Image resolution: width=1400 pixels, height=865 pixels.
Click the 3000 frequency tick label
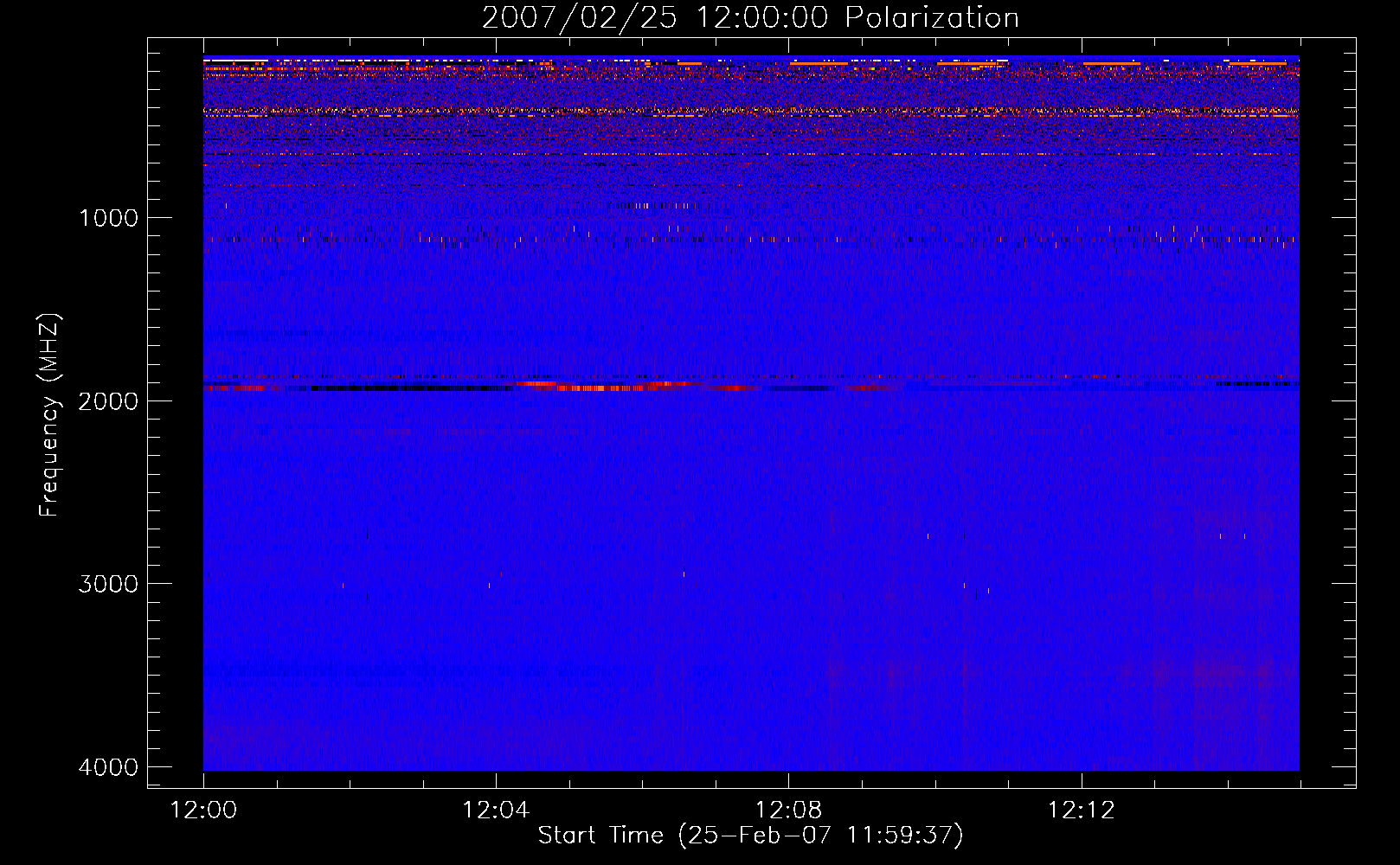point(108,584)
